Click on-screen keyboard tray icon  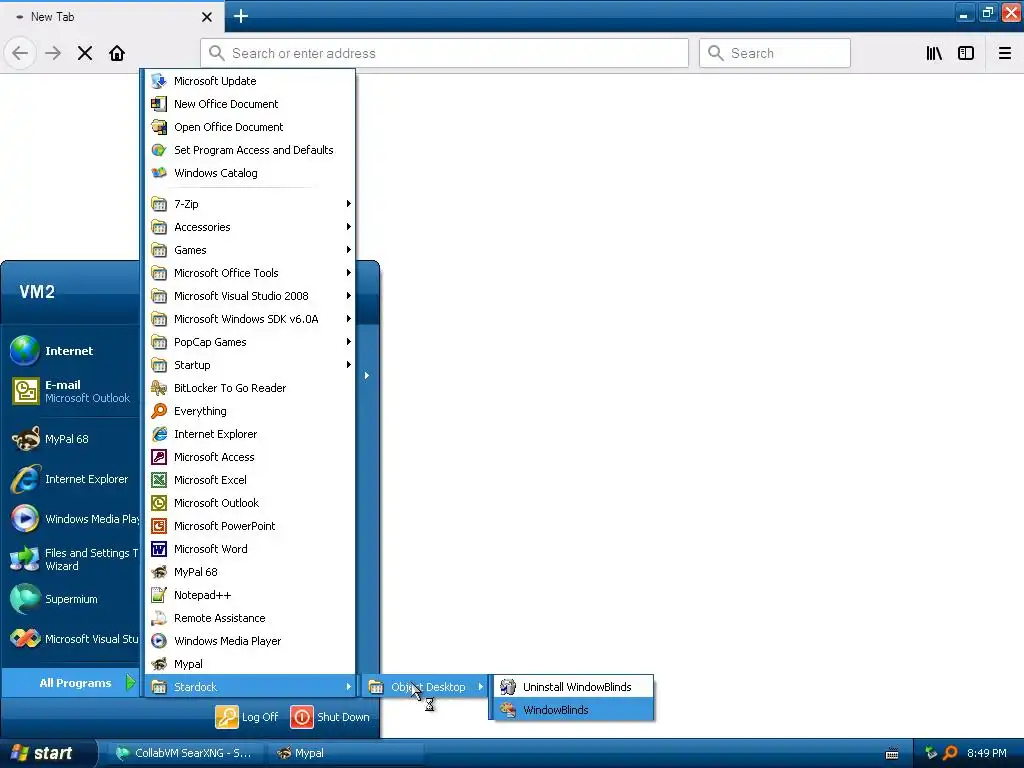click(891, 754)
